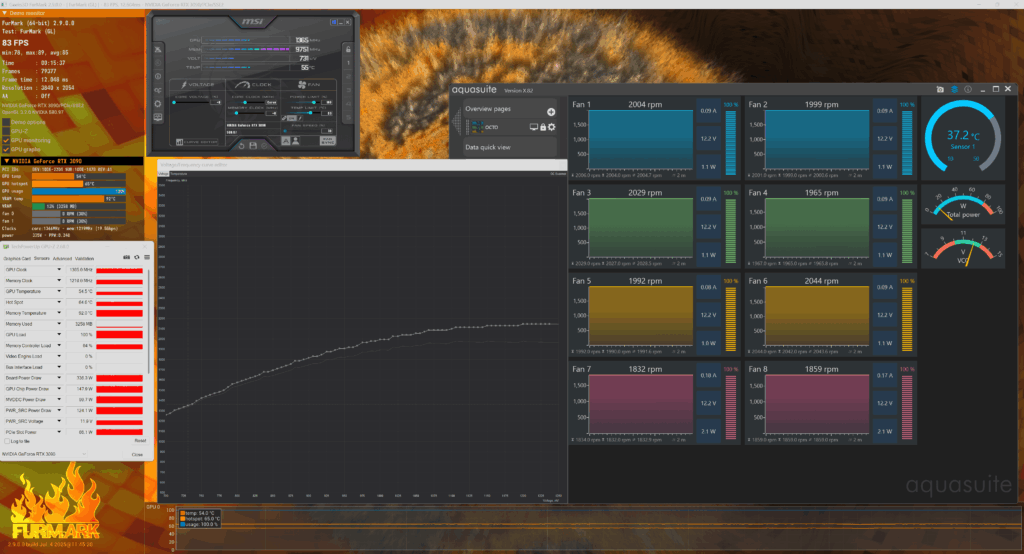1024x554 pixels.
Task: Toggle Afterburner auto fan 'A' icon
Action: click(x=286, y=140)
